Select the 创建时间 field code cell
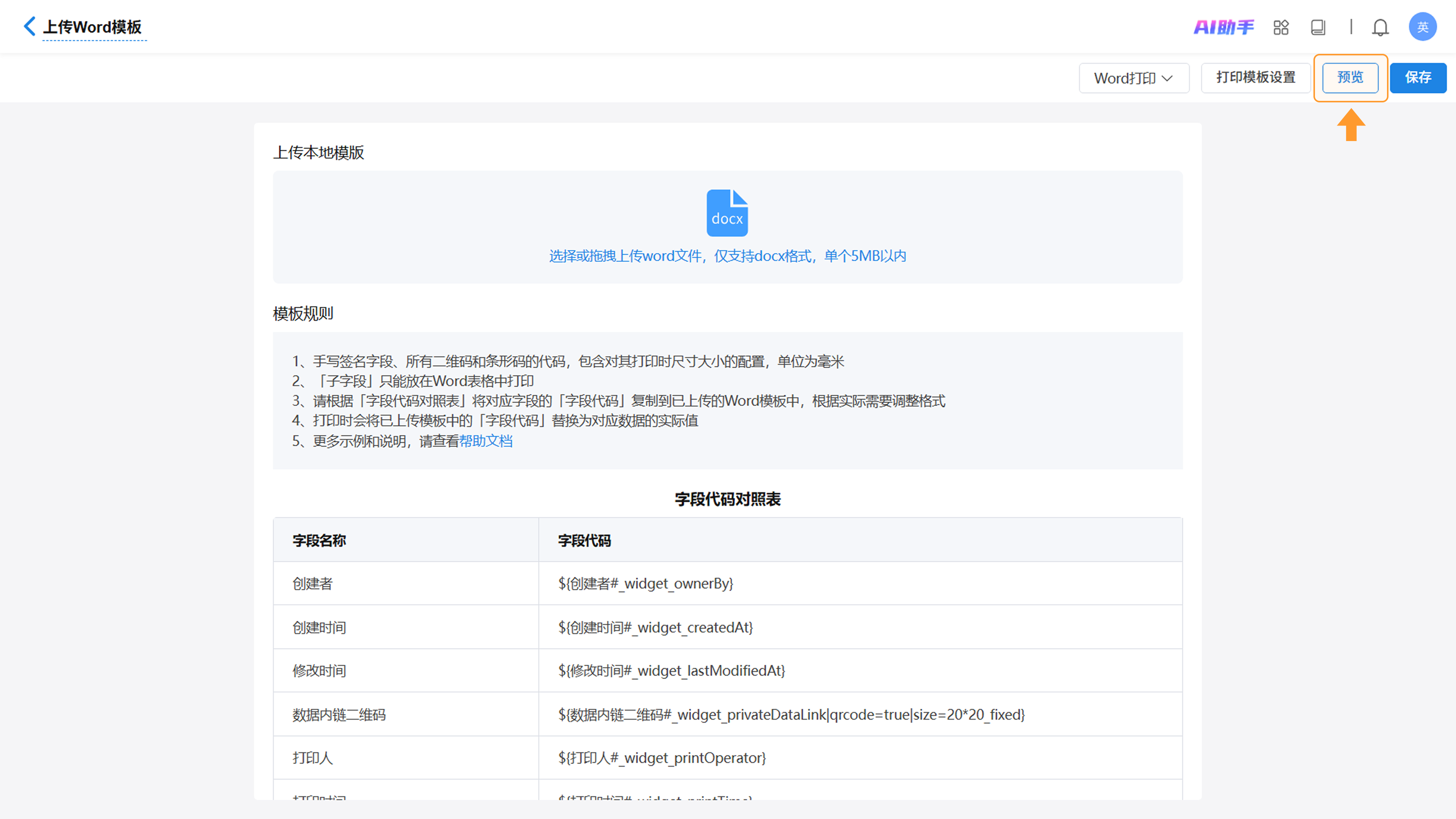1456x819 pixels. tap(655, 628)
